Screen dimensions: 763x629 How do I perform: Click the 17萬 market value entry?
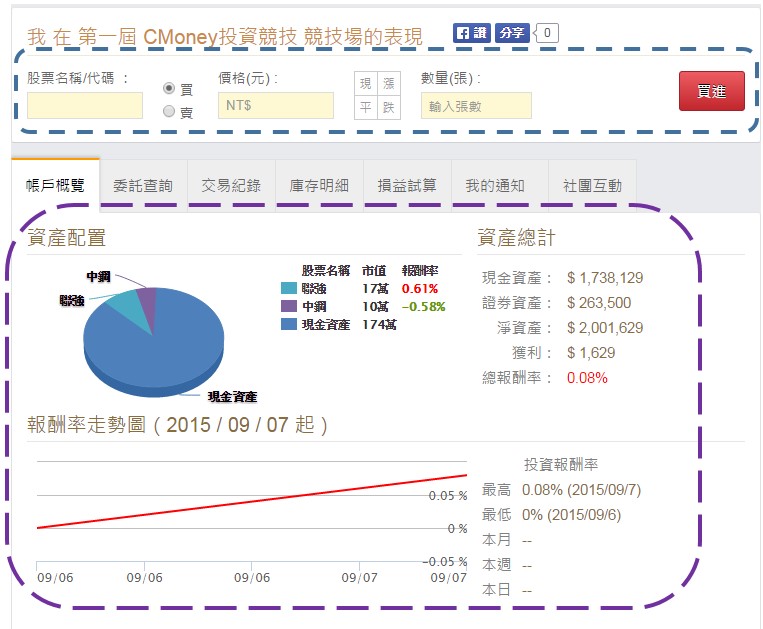(376, 289)
